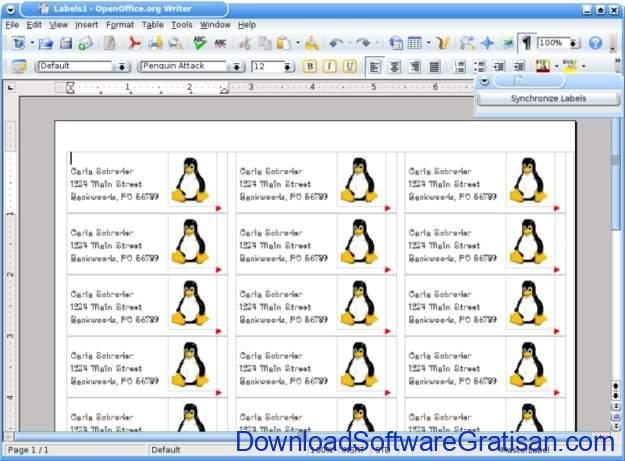Click the Page 1 / 1 status field

tap(28, 450)
